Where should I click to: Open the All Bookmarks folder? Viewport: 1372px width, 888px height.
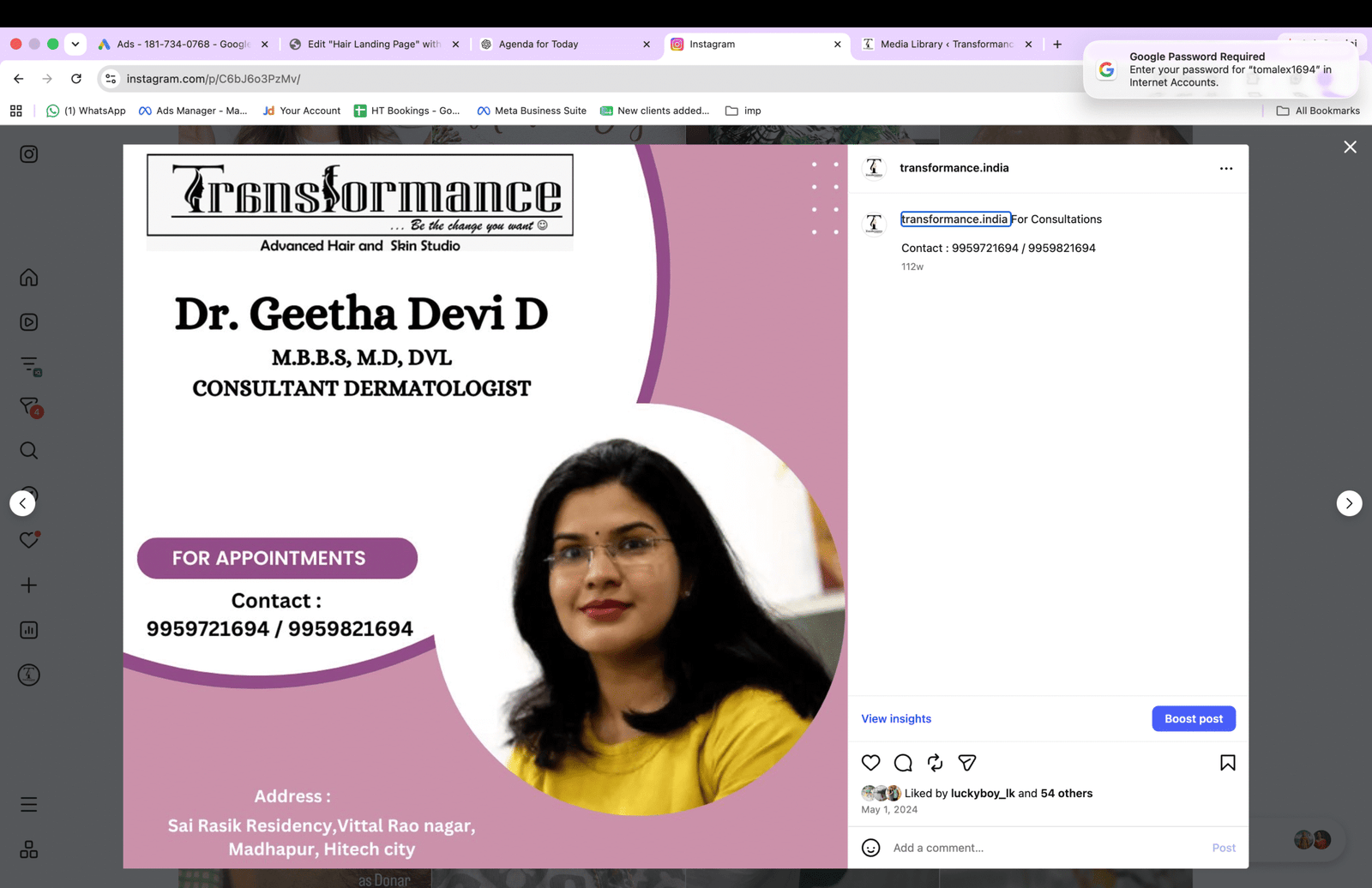[1318, 111]
